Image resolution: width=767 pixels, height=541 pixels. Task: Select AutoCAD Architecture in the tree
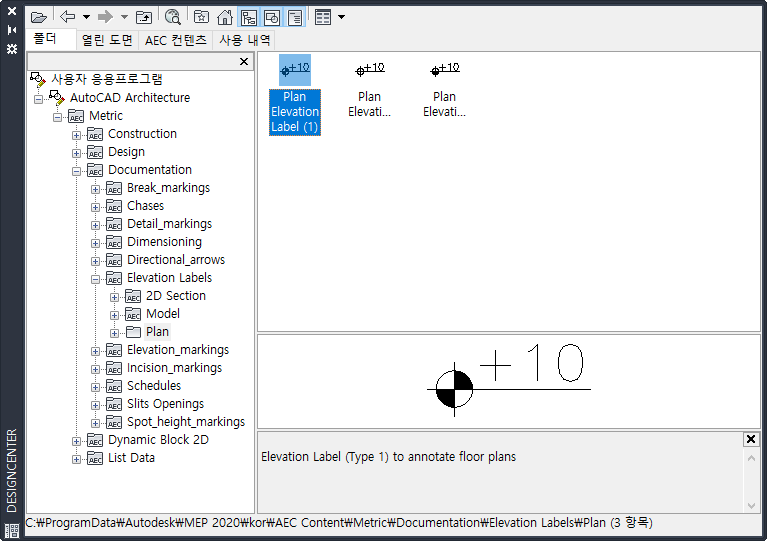point(130,98)
